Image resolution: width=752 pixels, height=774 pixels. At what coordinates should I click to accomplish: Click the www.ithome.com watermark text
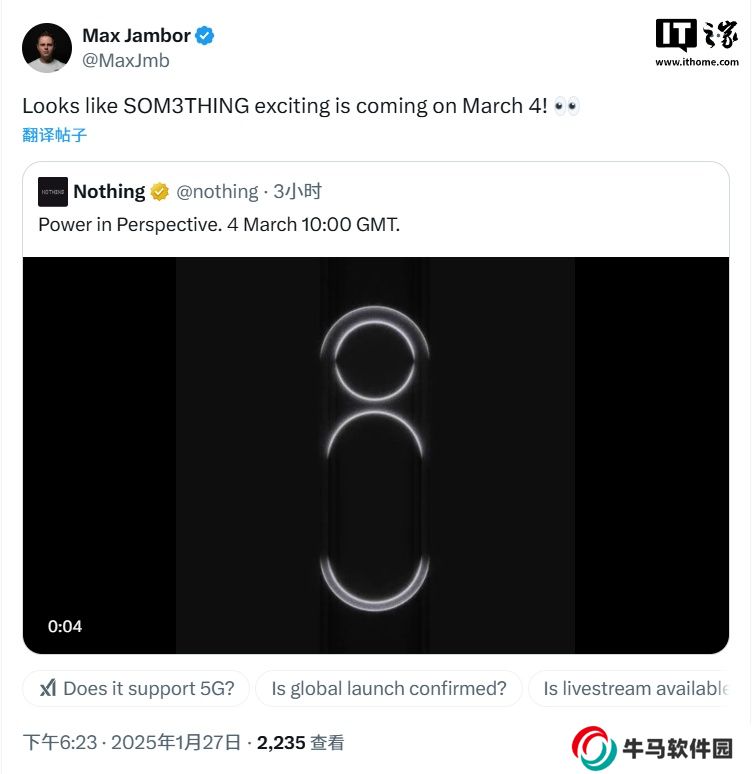(x=697, y=62)
